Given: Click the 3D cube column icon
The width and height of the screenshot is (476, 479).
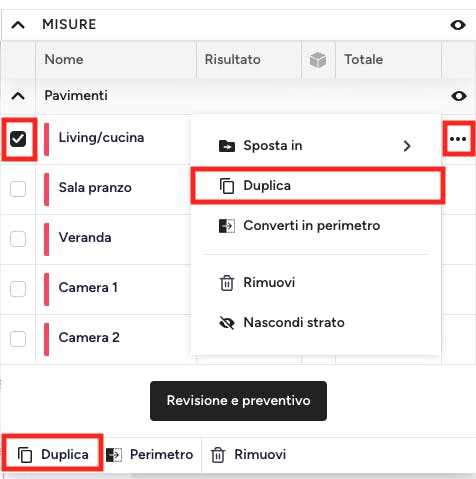Looking at the screenshot, I should (318, 60).
